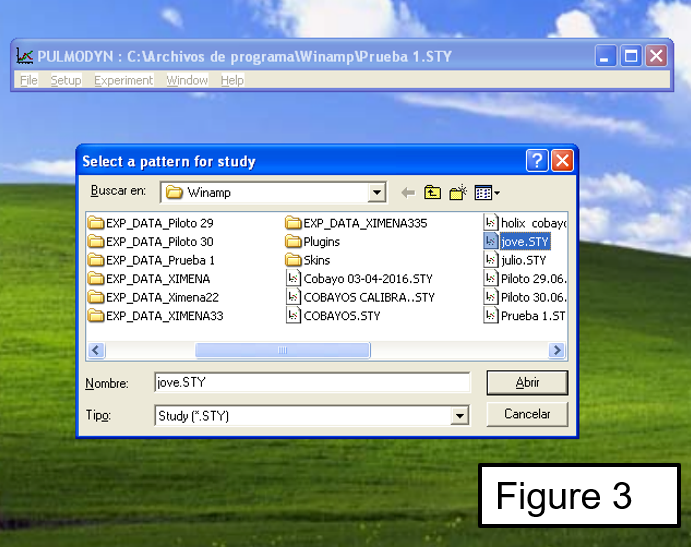Viewport: 691px width, 547px height.
Task: Click the left arrow of file list scrollbar
Action: click(96, 350)
